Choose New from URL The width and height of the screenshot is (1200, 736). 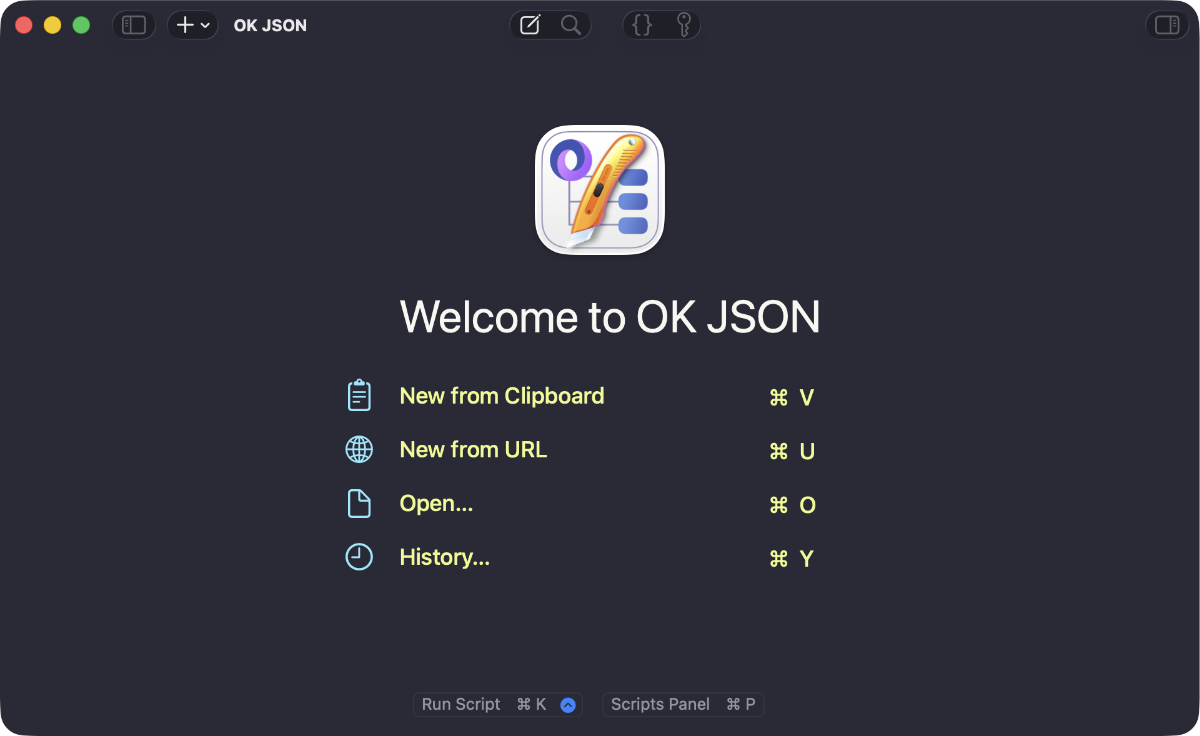(x=473, y=450)
